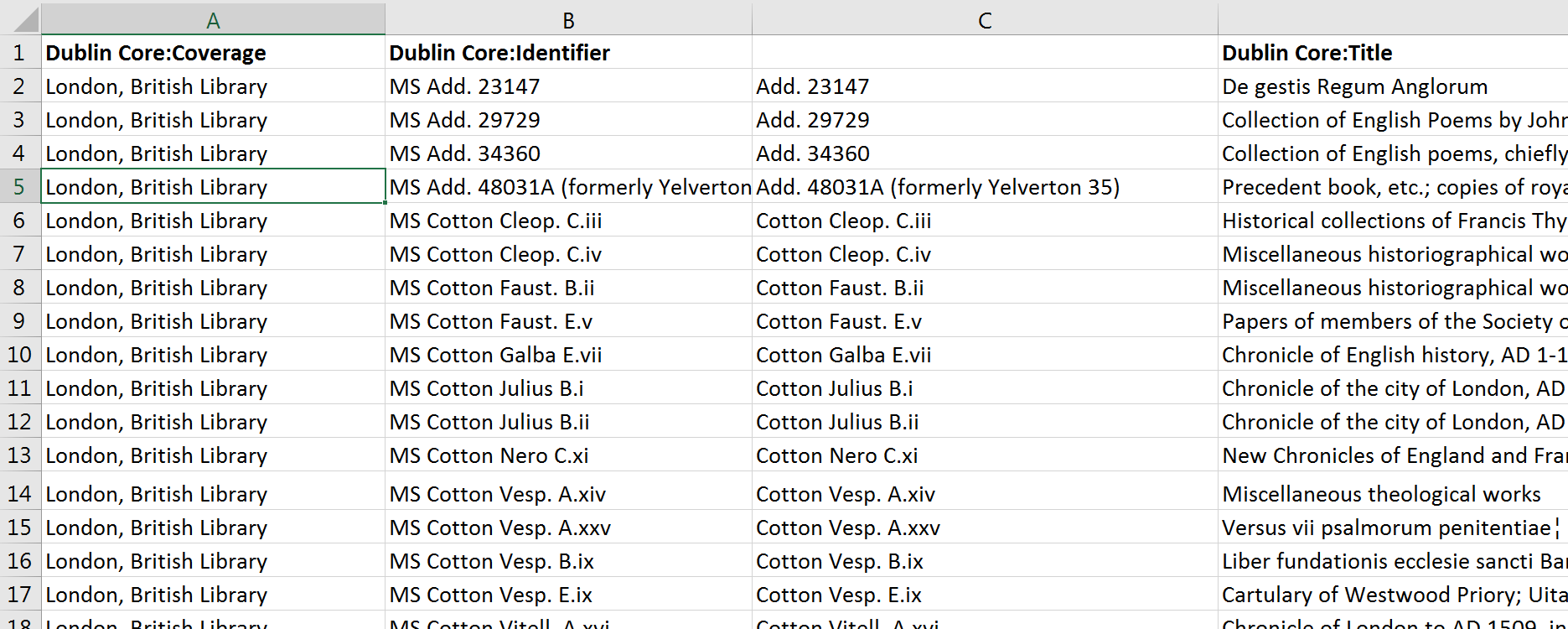Click cell 'Papers of members of the Society'
The height and width of the screenshot is (629, 1568).
1393,321
